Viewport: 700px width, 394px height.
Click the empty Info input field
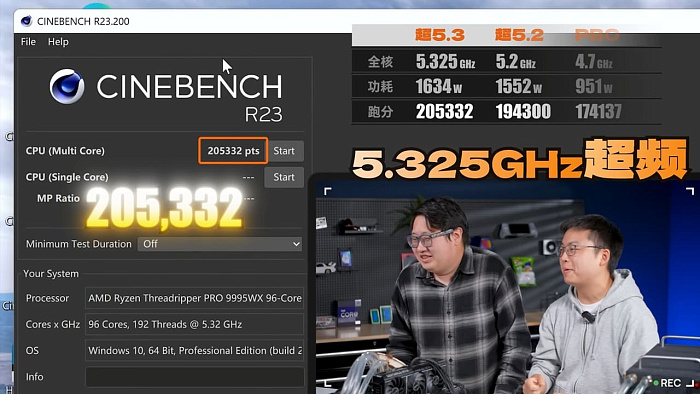click(x=195, y=377)
